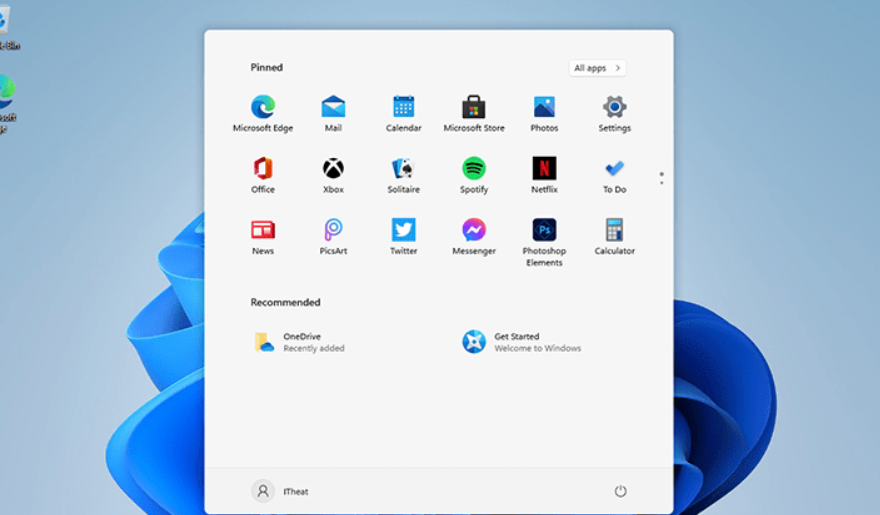Open Photoshop Elements
This screenshot has height=515, width=880.
[544, 231]
